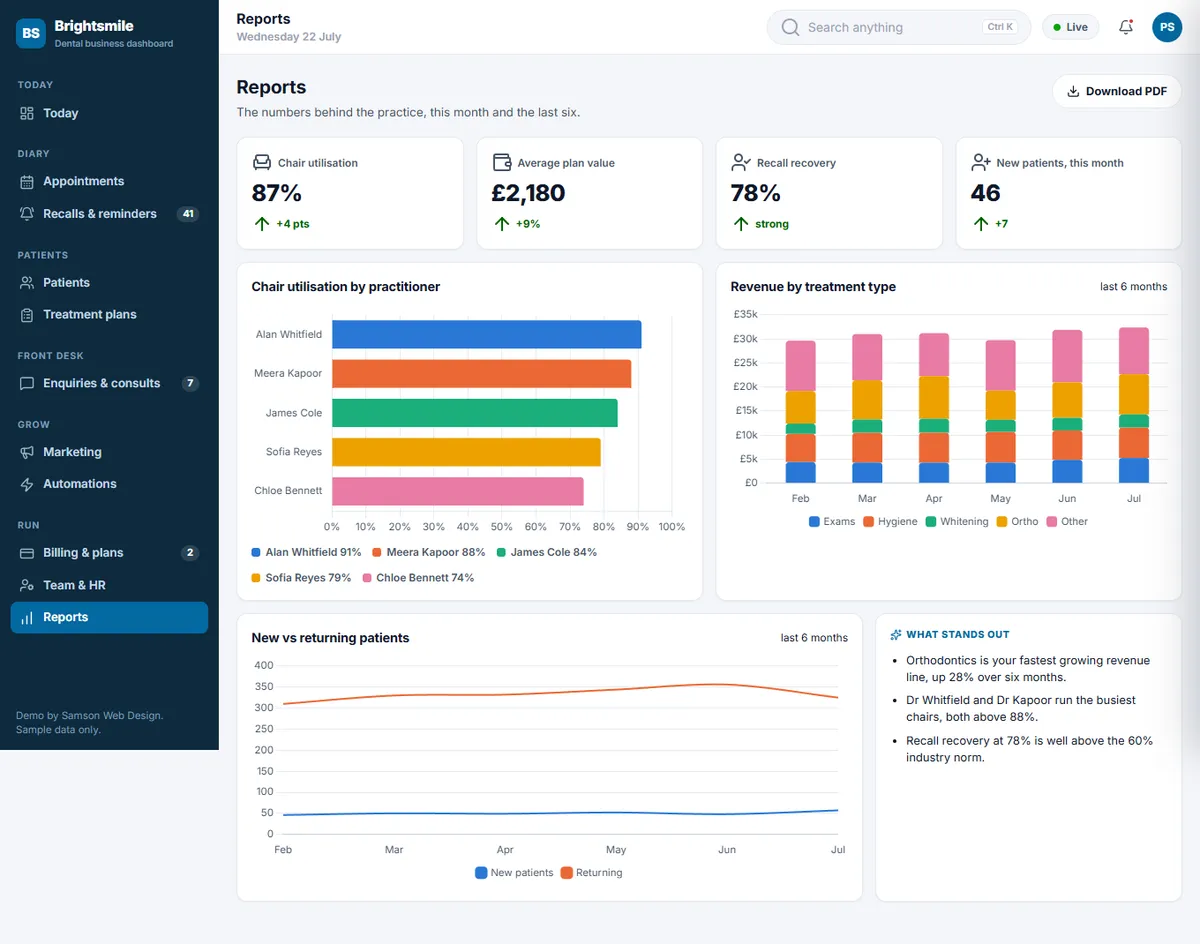
Task: Click the Automations lightning bolt icon
Action: [x=27, y=484]
